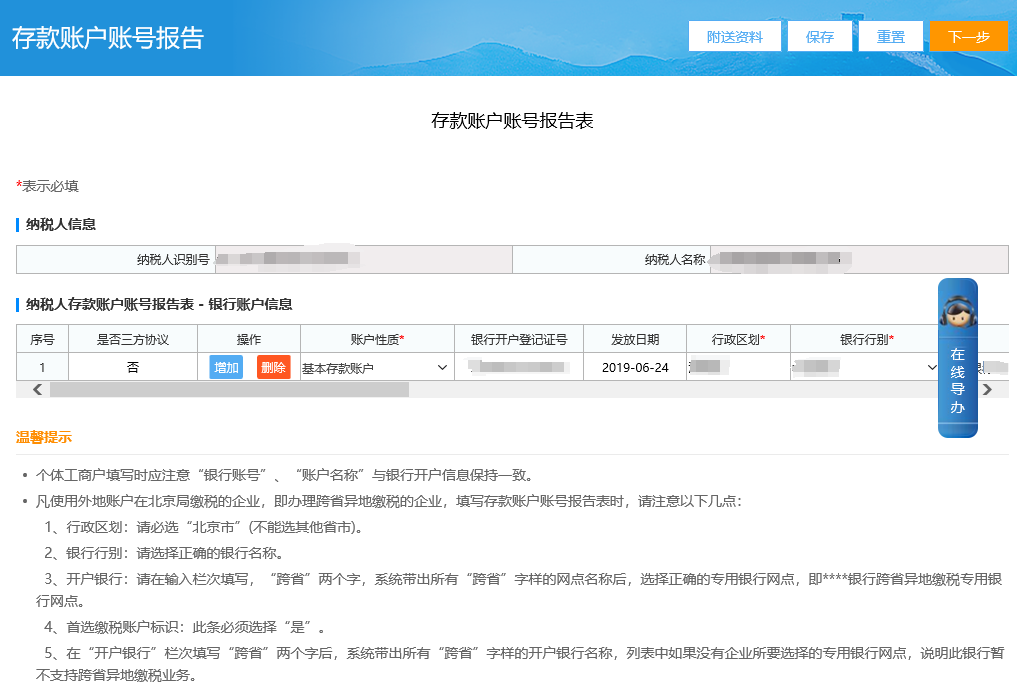Click the right arrow of the table scrollbar
1017x688 pixels.
click(988, 390)
